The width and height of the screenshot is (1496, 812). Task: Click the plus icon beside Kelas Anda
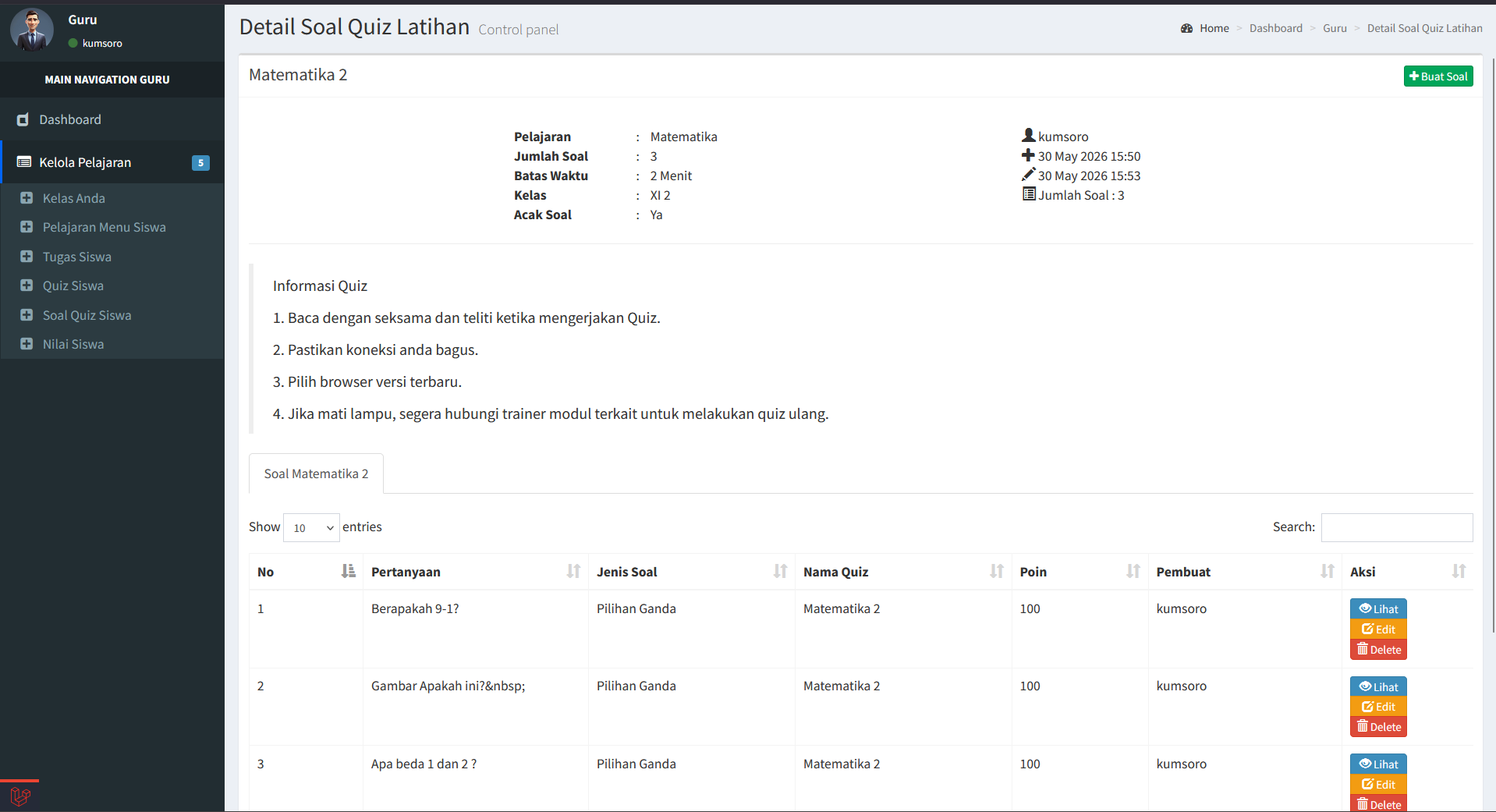coord(27,198)
